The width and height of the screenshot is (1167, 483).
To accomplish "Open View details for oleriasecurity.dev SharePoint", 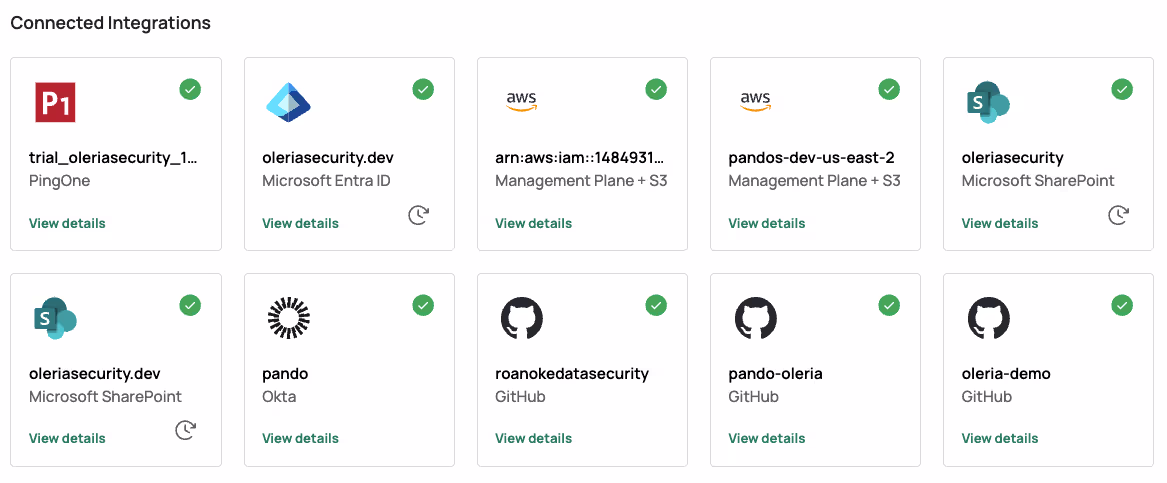I will 67,438.
